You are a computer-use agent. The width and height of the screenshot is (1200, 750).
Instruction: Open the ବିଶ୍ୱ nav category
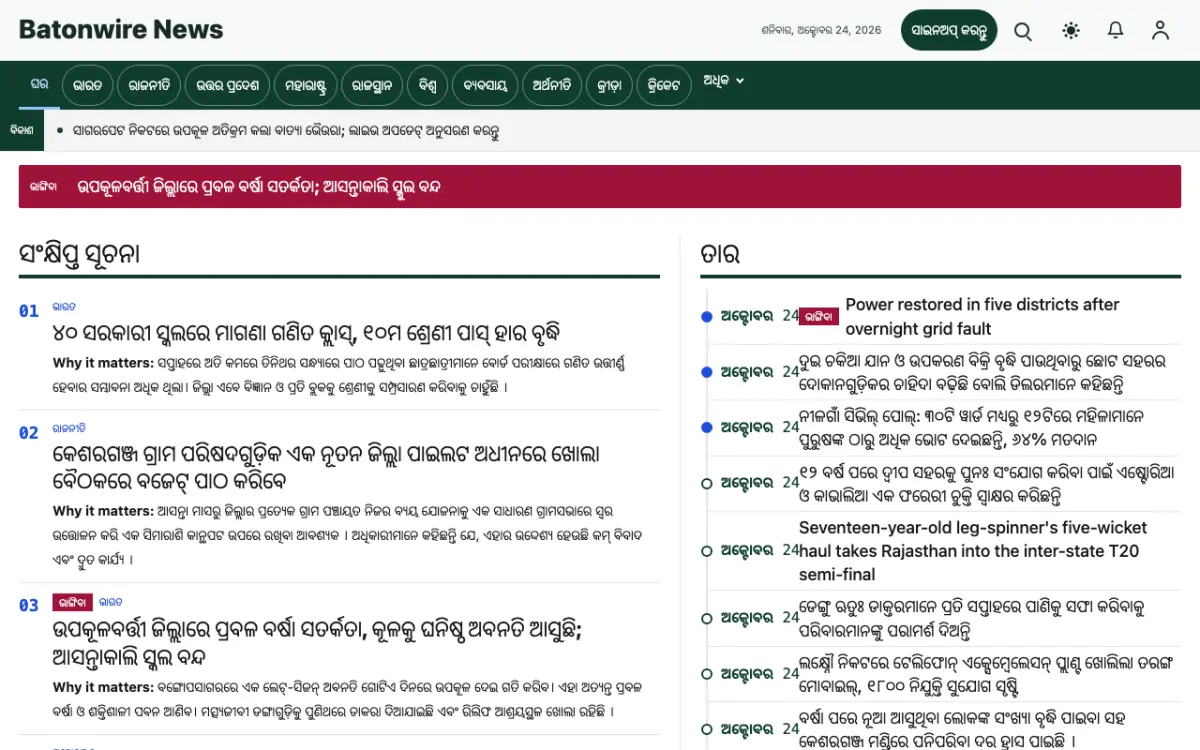[428, 85]
